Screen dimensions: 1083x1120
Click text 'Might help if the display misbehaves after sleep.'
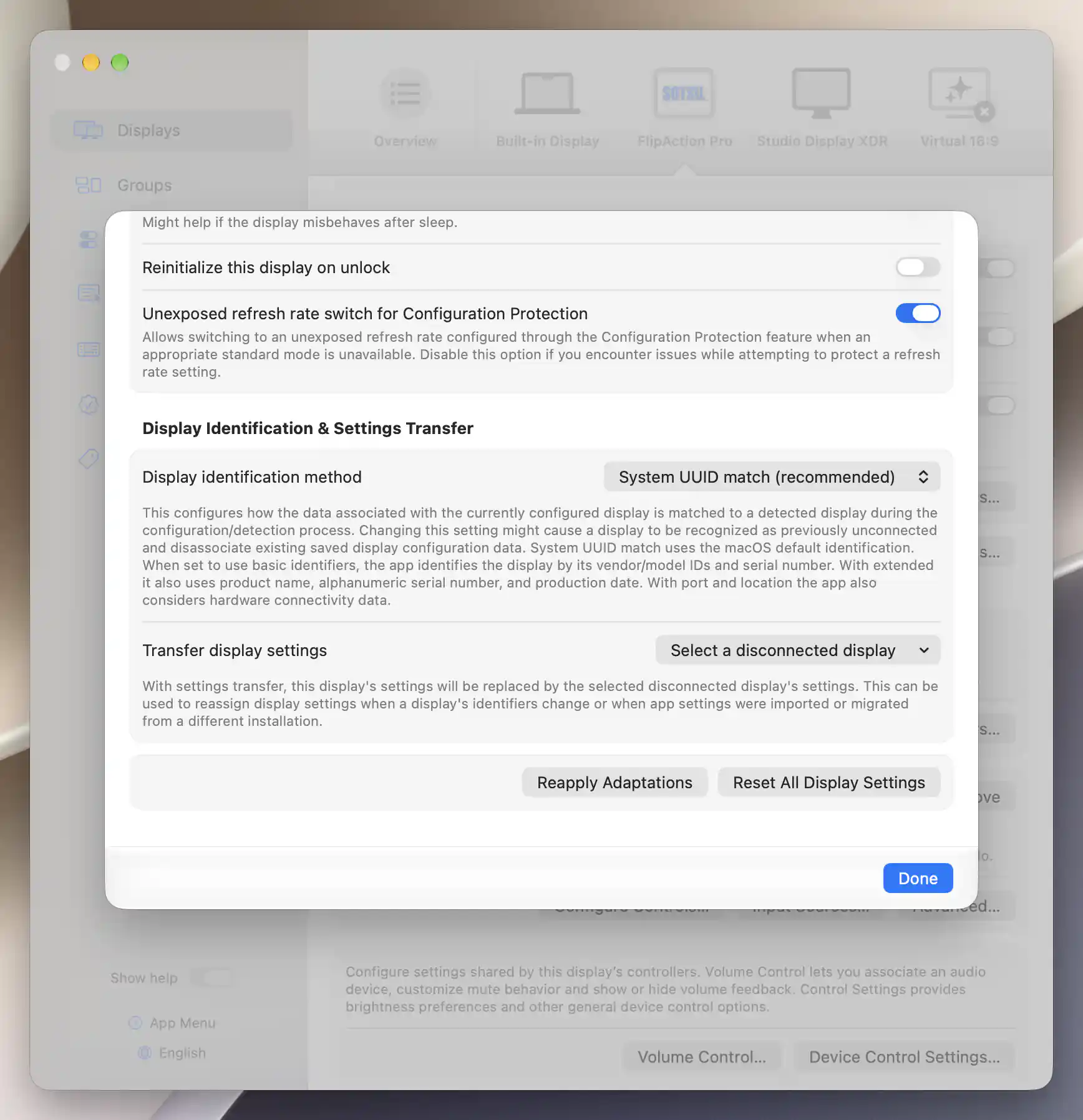pos(299,222)
